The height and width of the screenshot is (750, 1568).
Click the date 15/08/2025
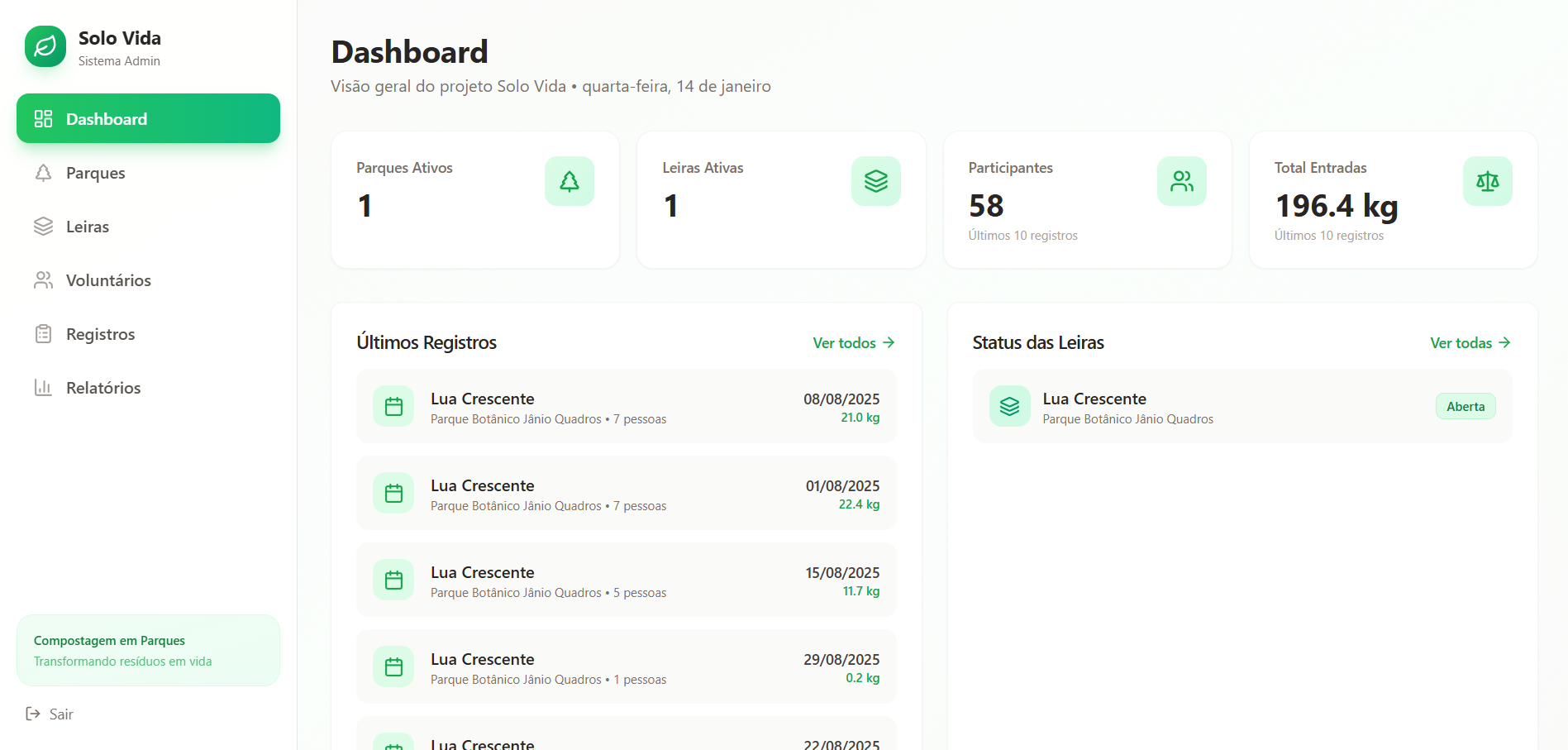[842, 573]
